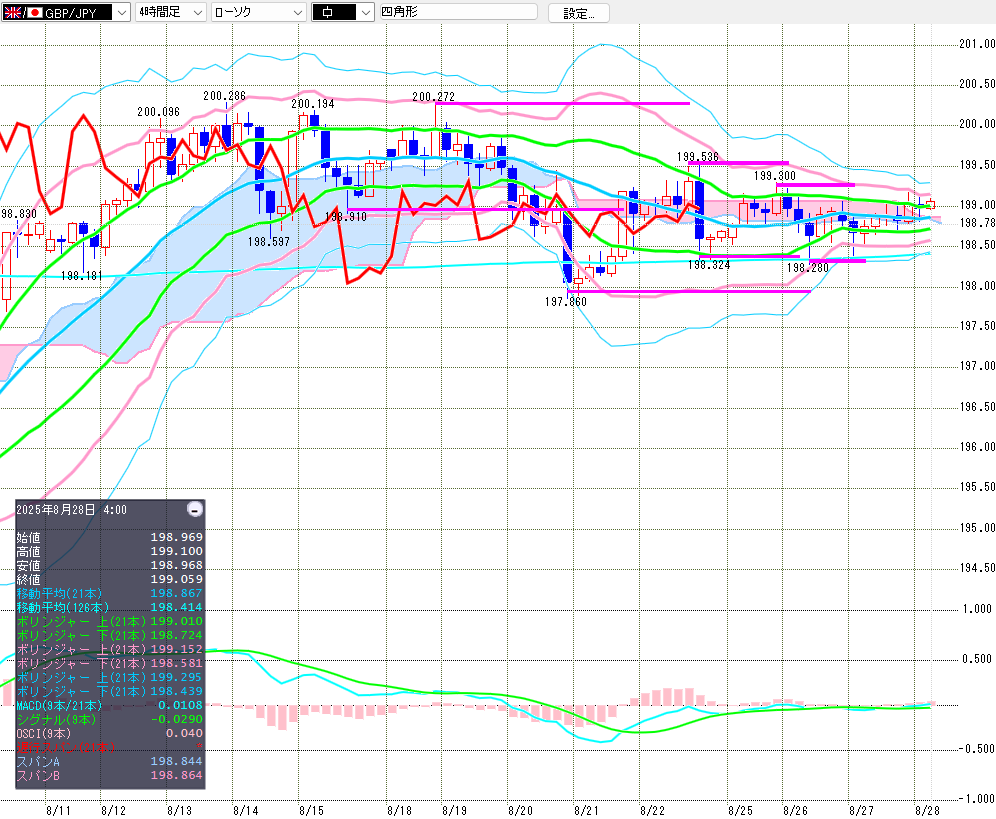This screenshot has height=819, width=996.
Task: Click the 2025年8月28日 4:00 panel date header
Action: coord(71,510)
